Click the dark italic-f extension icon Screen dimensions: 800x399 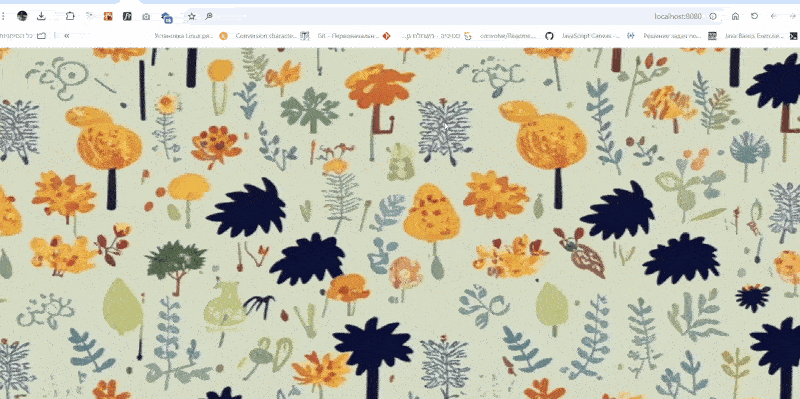pyautogui.click(x=127, y=16)
